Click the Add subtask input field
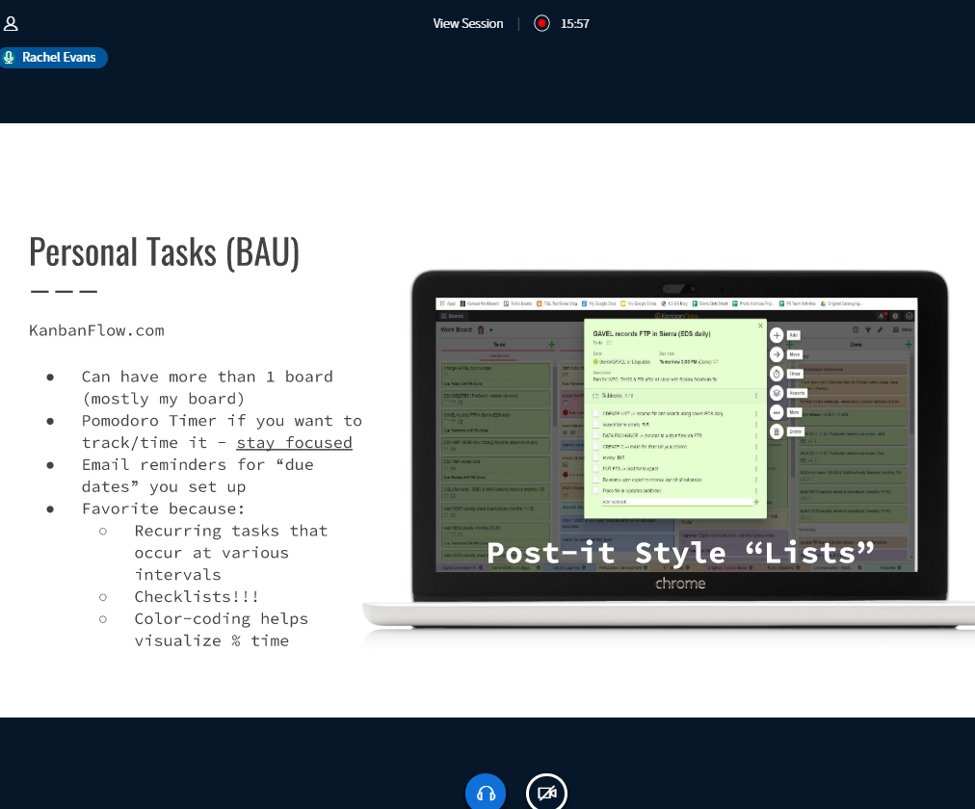975x809 pixels. point(675,502)
